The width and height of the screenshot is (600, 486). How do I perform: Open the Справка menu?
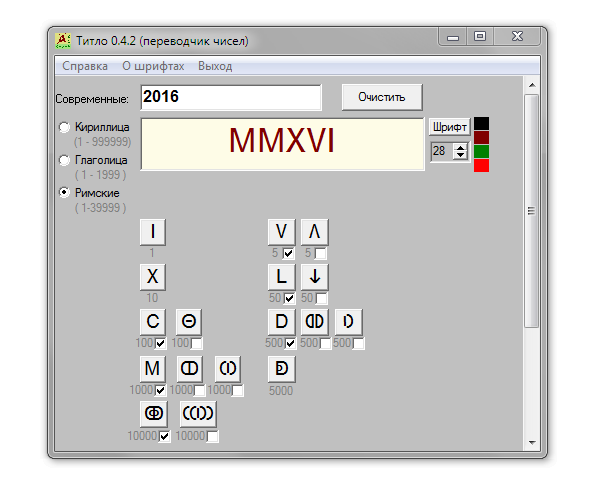point(85,66)
